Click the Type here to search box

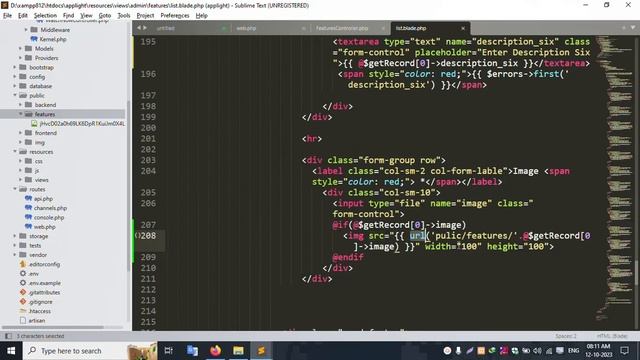point(90,351)
